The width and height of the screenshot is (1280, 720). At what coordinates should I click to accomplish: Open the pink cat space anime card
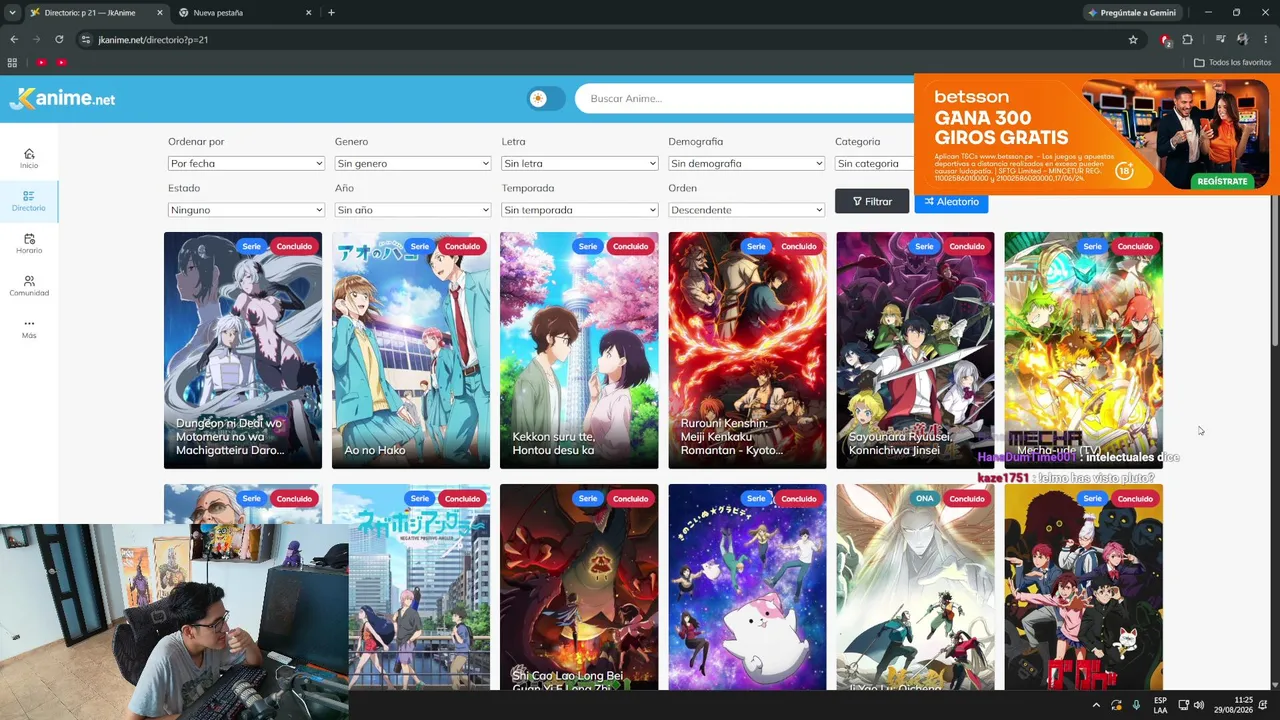(x=748, y=587)
